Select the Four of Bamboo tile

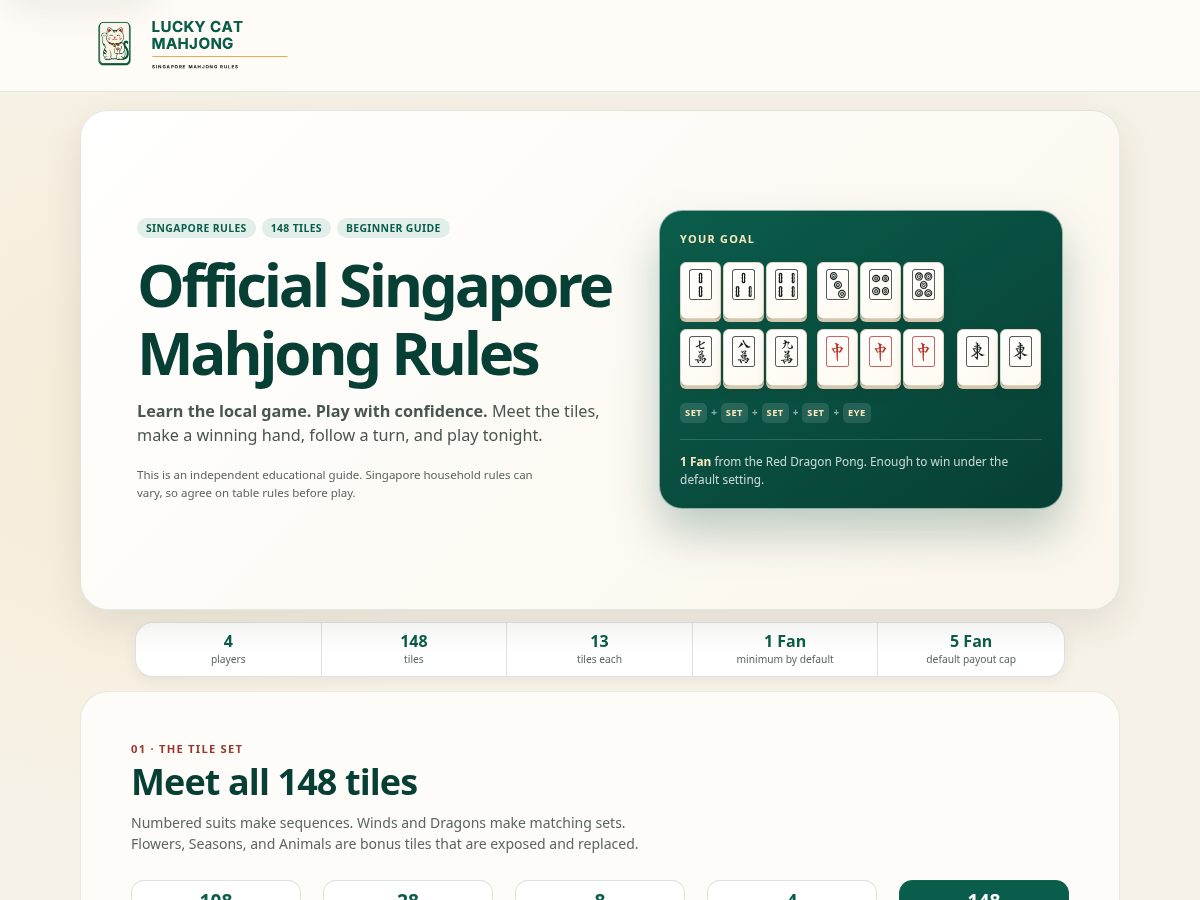[x=786, y=290]
